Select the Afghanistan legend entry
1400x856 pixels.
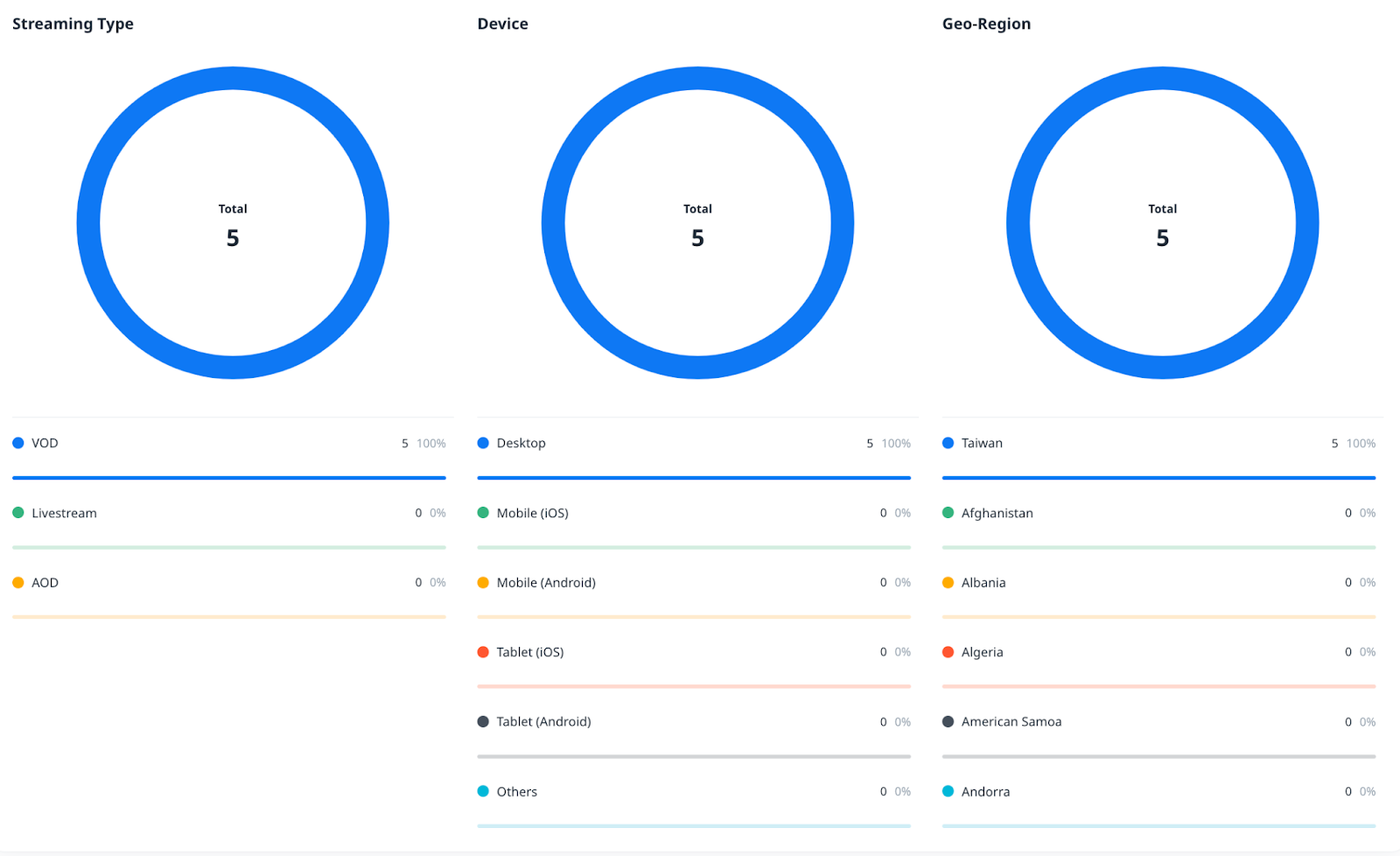(x=997, y=513)
